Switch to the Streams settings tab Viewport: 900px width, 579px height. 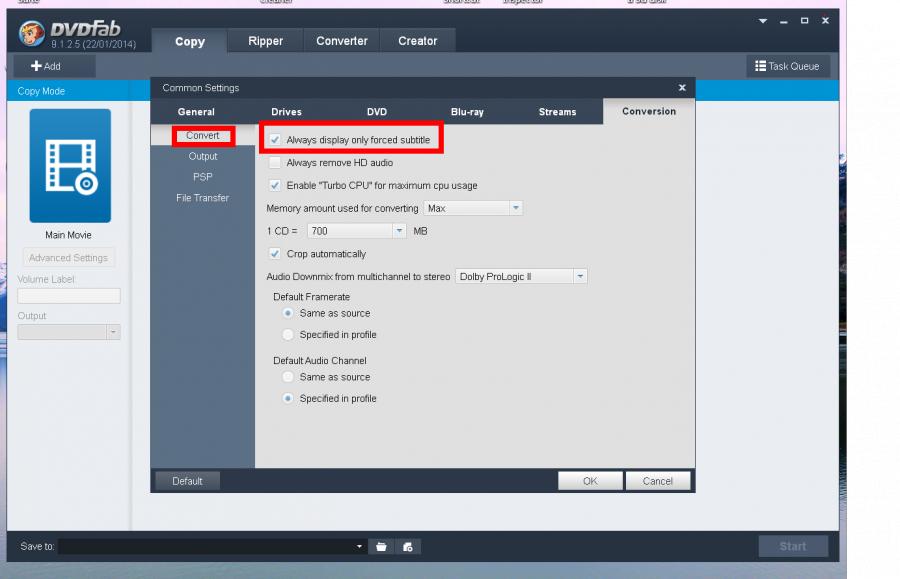pos(557,112)
